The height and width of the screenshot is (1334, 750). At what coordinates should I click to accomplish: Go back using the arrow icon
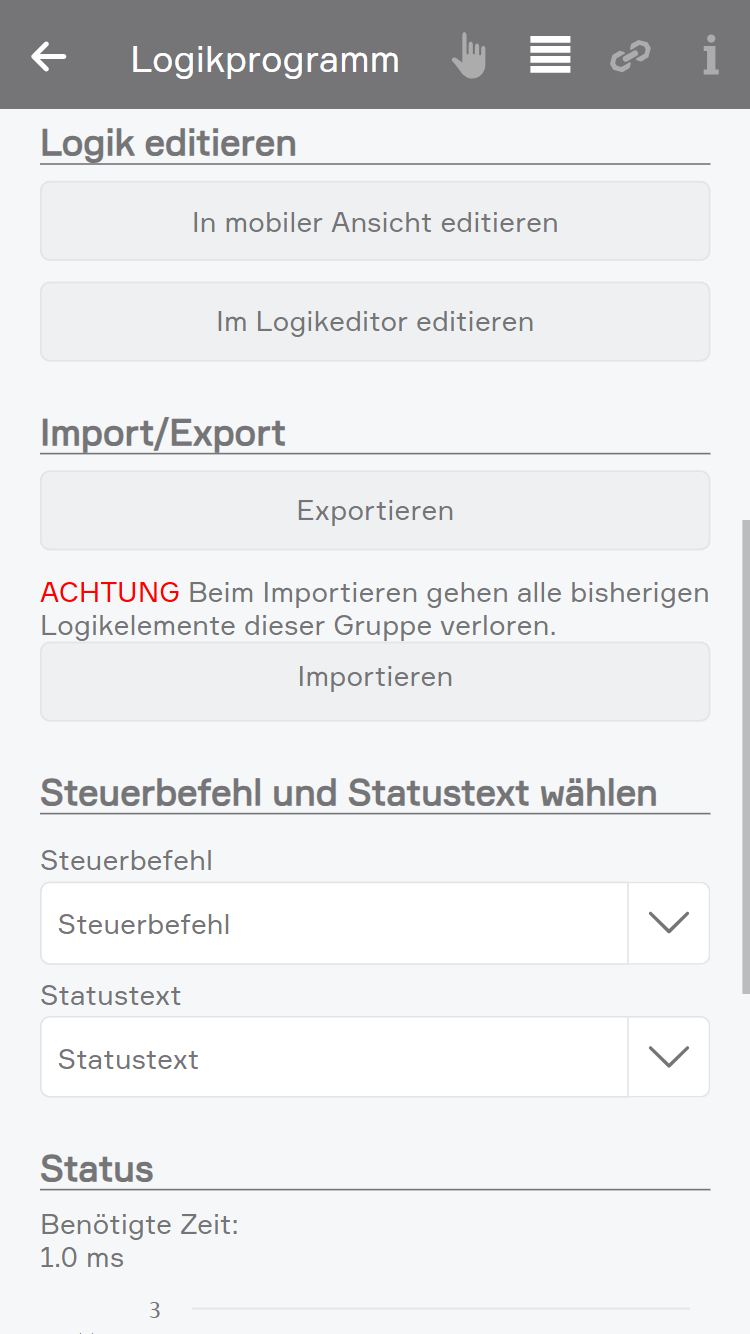click(x=49, y=57)
